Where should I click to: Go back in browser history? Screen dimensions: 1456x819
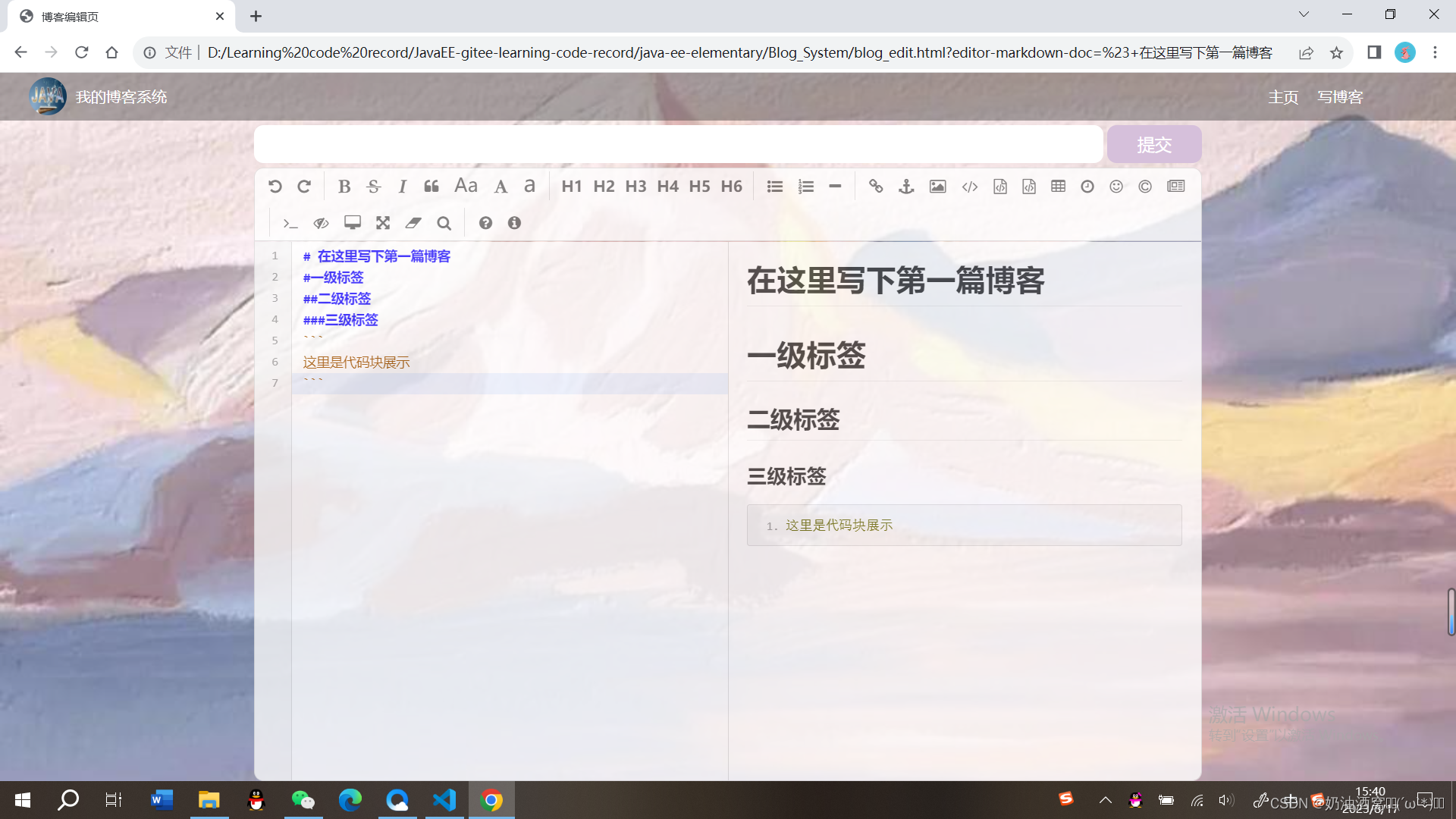point(20,52)
